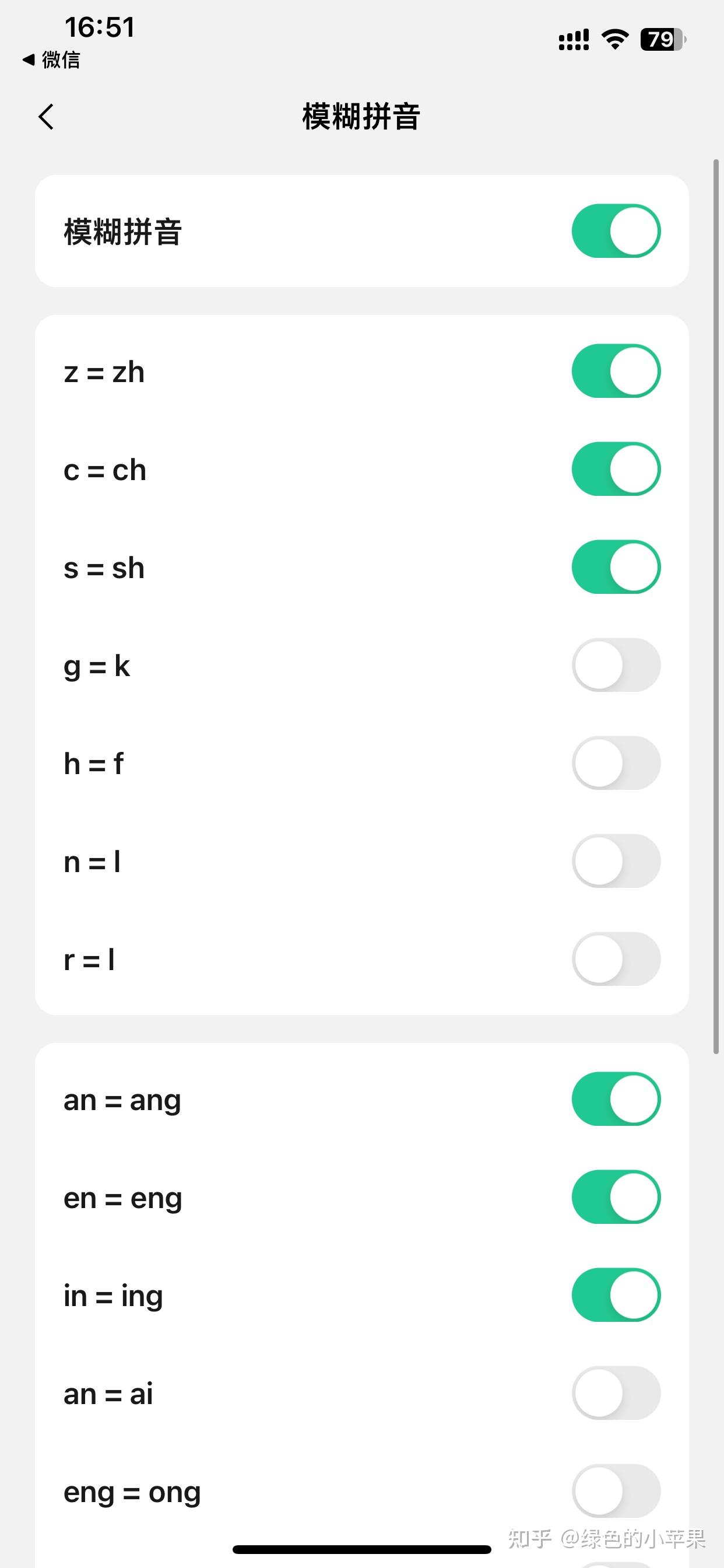Tap the back arrow icon
Viewport: 724px width, 1568px height.
pos(46,116)
